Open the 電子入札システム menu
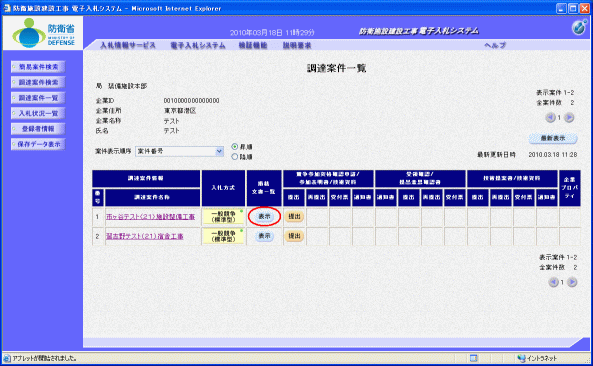593x366 pixels. click(x=197, y=45)
